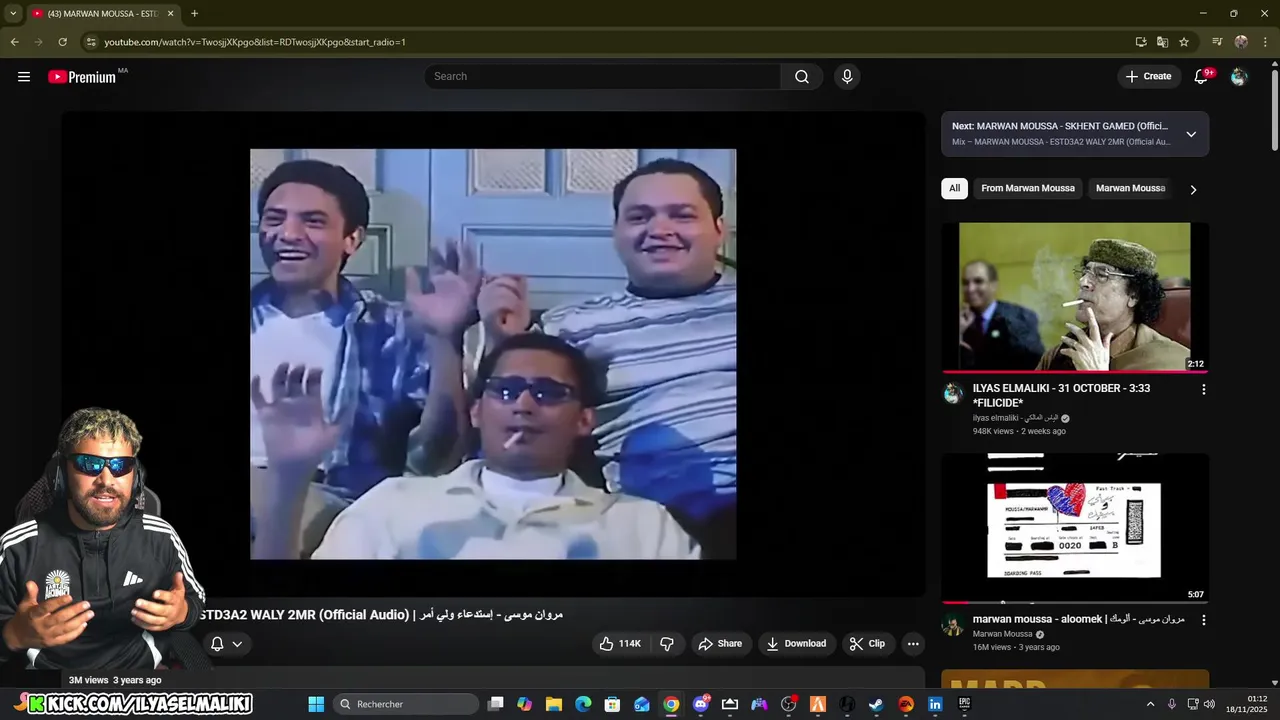
Task: Focus the YouTube search field
Action: 603,76
